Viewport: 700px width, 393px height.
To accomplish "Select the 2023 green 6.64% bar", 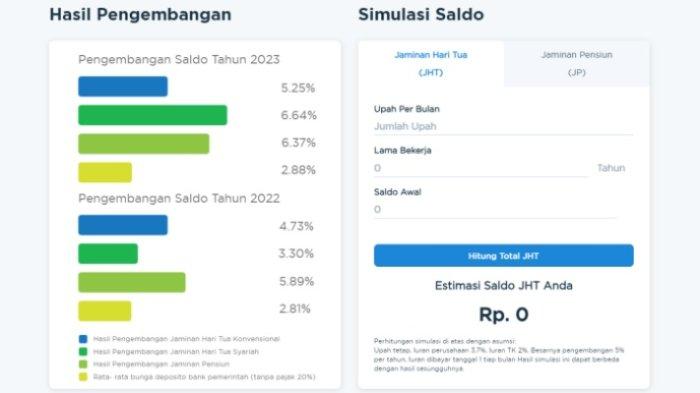I will (x=153, y=115).
